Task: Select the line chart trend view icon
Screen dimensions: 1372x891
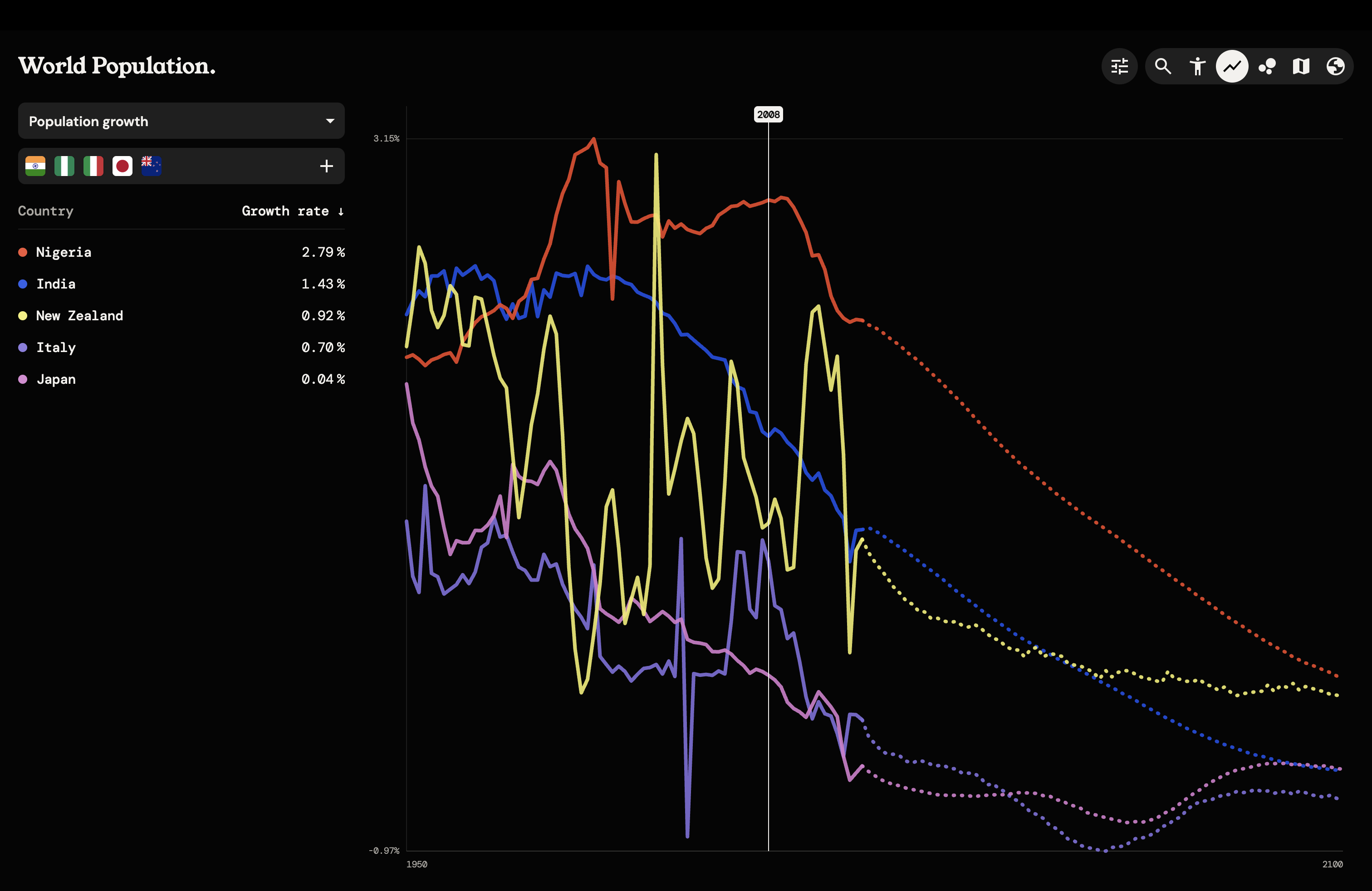Action: coord(1232,66)
